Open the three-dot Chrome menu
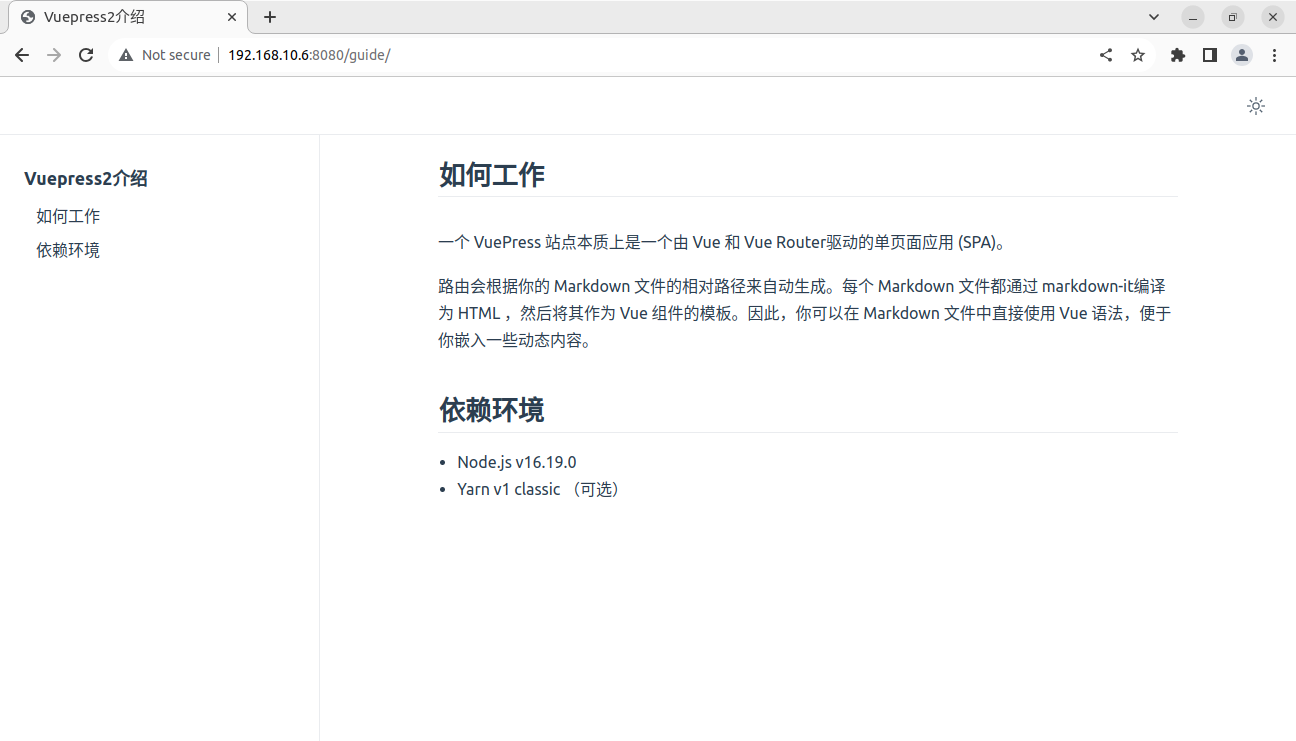Viewport: 1296px width, 741px height. pos(1274,55)
